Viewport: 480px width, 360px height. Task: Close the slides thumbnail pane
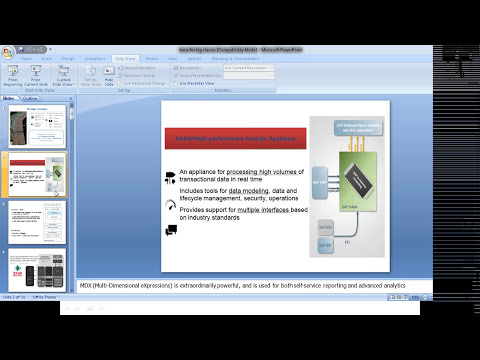pyautogui.click(x=71, y=99)
